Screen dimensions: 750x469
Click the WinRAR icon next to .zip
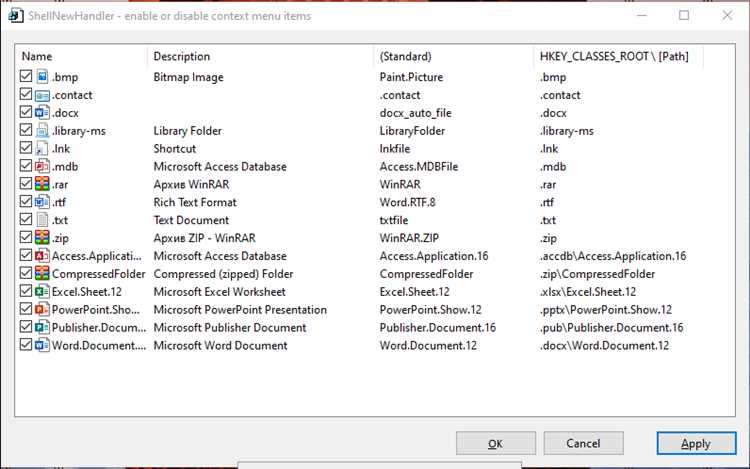[x=42, y=238]
